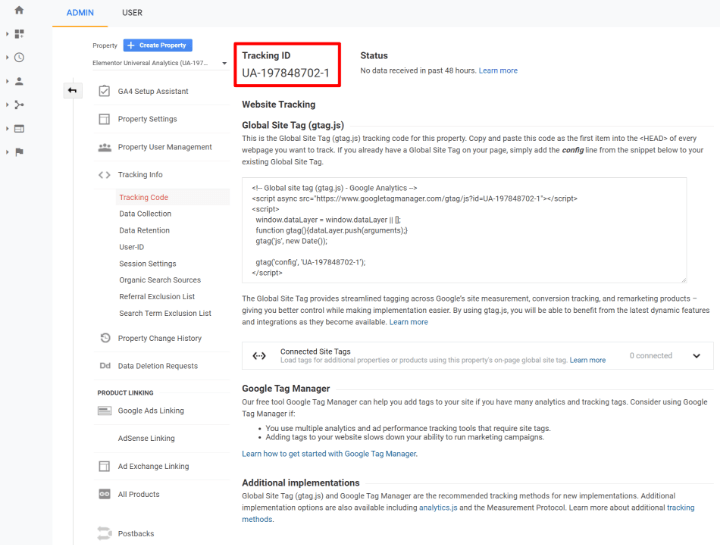720x545 pixels.
Task: Click inside the gtag.js code snippet box
Action: click(x=464, y=230)
